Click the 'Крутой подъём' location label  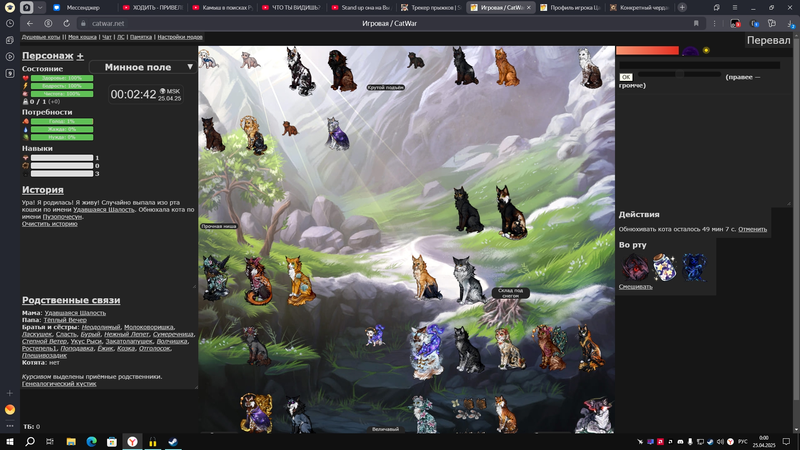(x=385, y=87)
